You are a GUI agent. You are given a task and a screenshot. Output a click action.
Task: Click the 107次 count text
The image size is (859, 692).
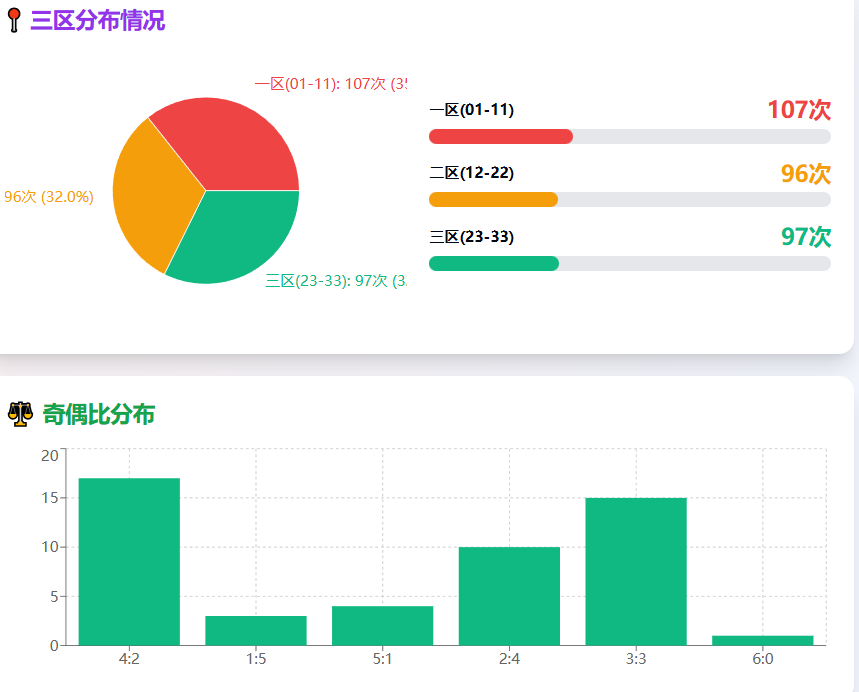coord(799,110)
